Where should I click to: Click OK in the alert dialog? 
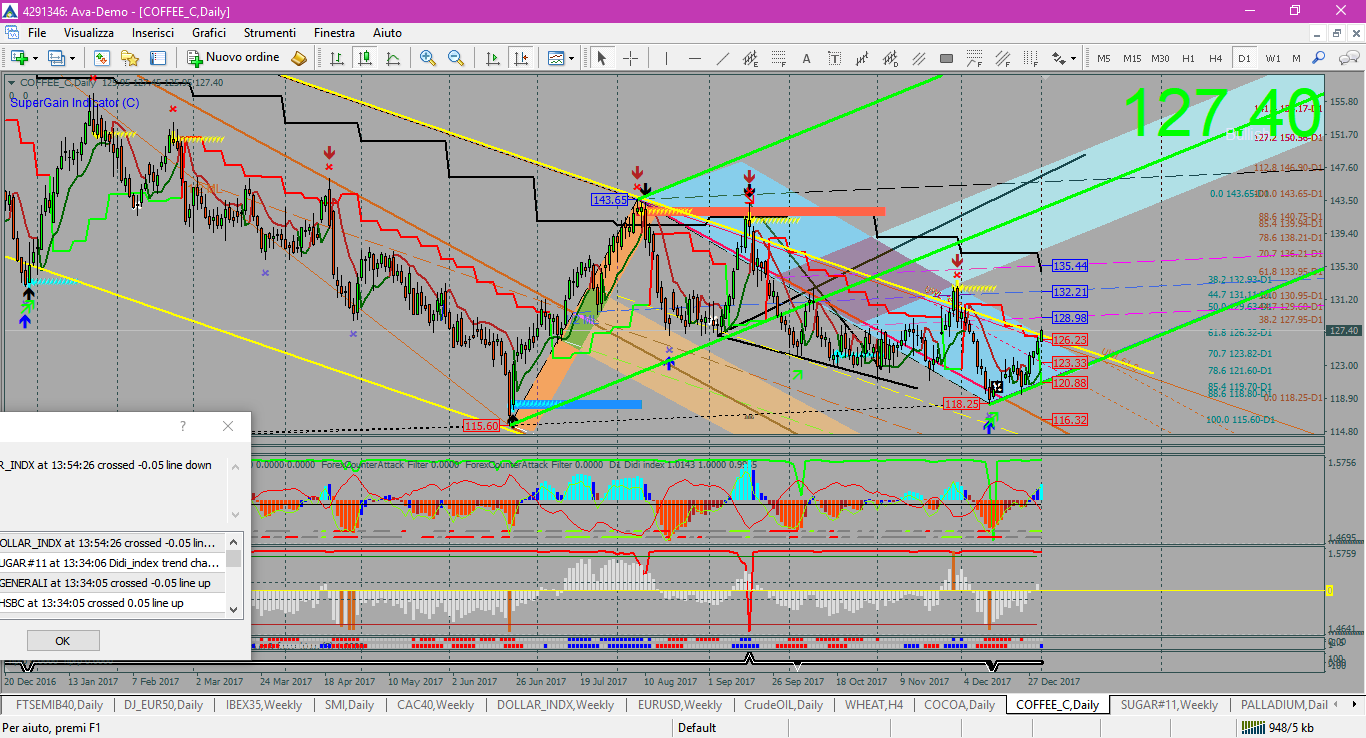63,641
